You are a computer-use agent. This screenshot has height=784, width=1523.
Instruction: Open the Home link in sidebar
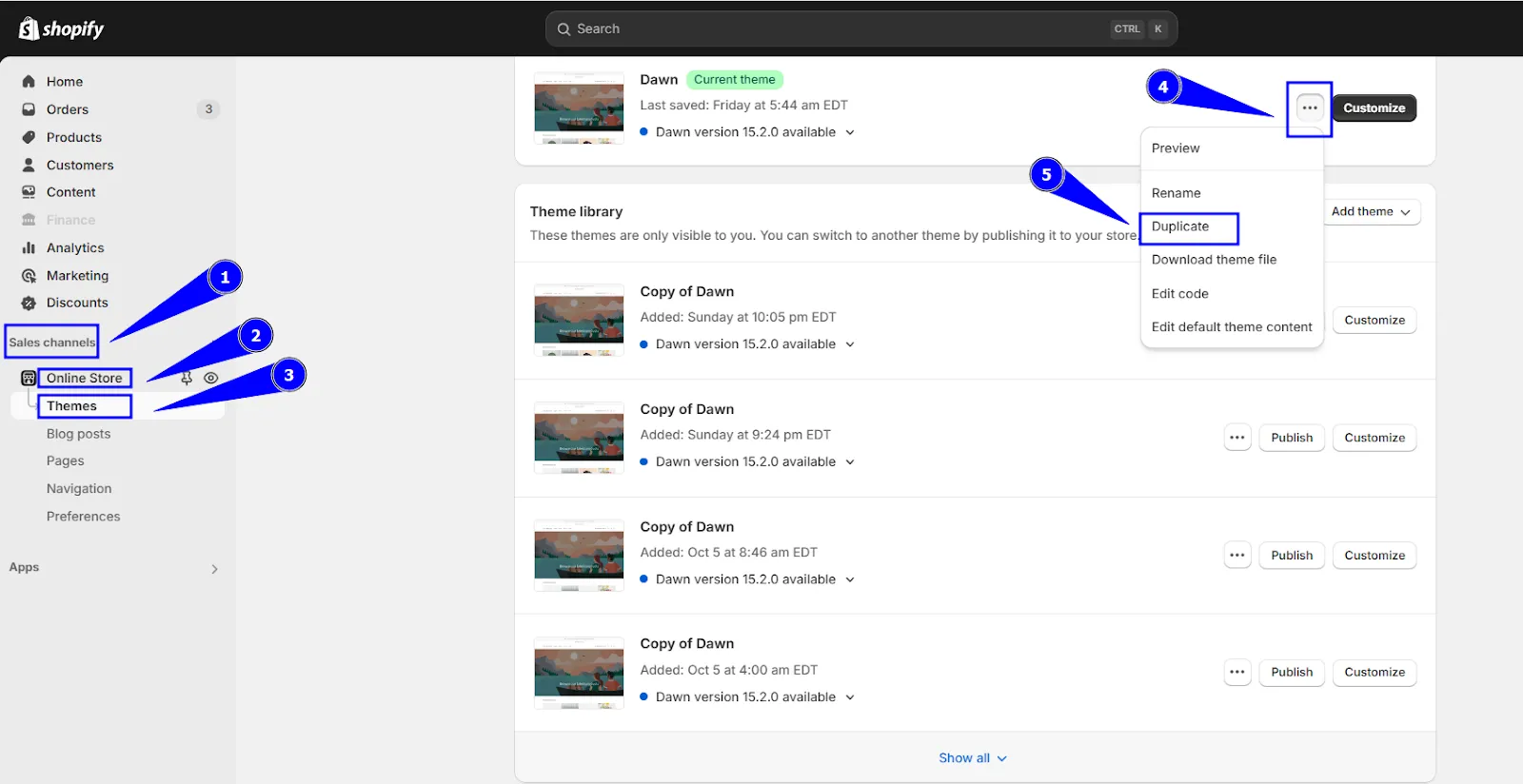(x=65, y=82)
